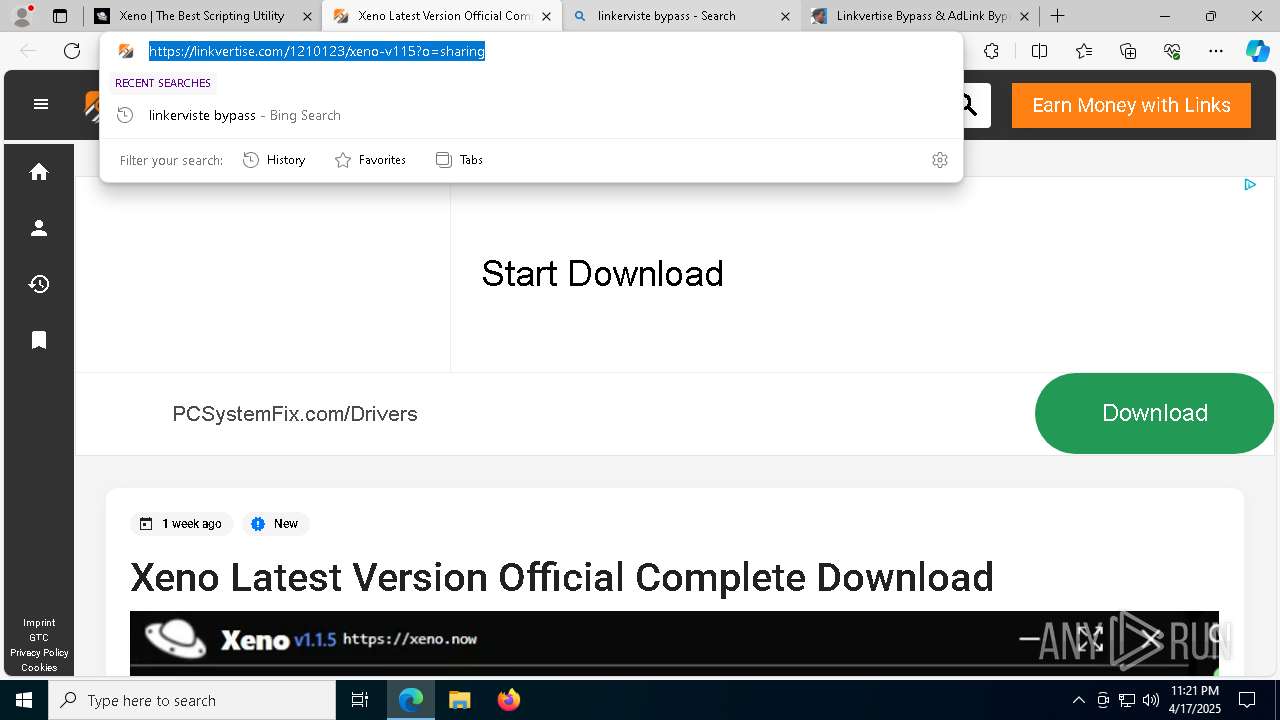Show hidden system tray icons
Viewport: 1280px width, 720px height.
click(1078, 700)
